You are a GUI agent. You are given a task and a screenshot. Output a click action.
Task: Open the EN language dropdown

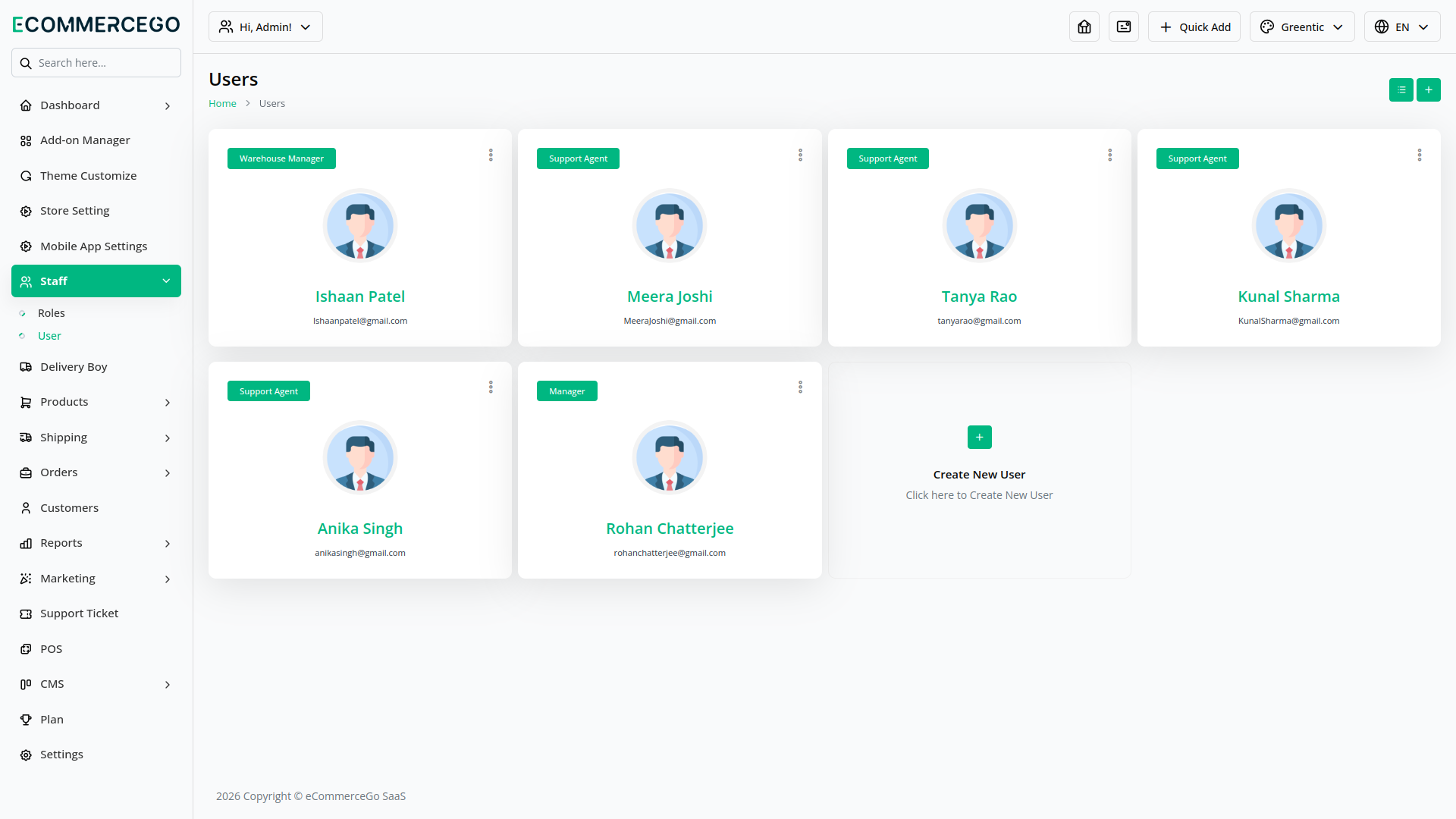click(1401, 27)
